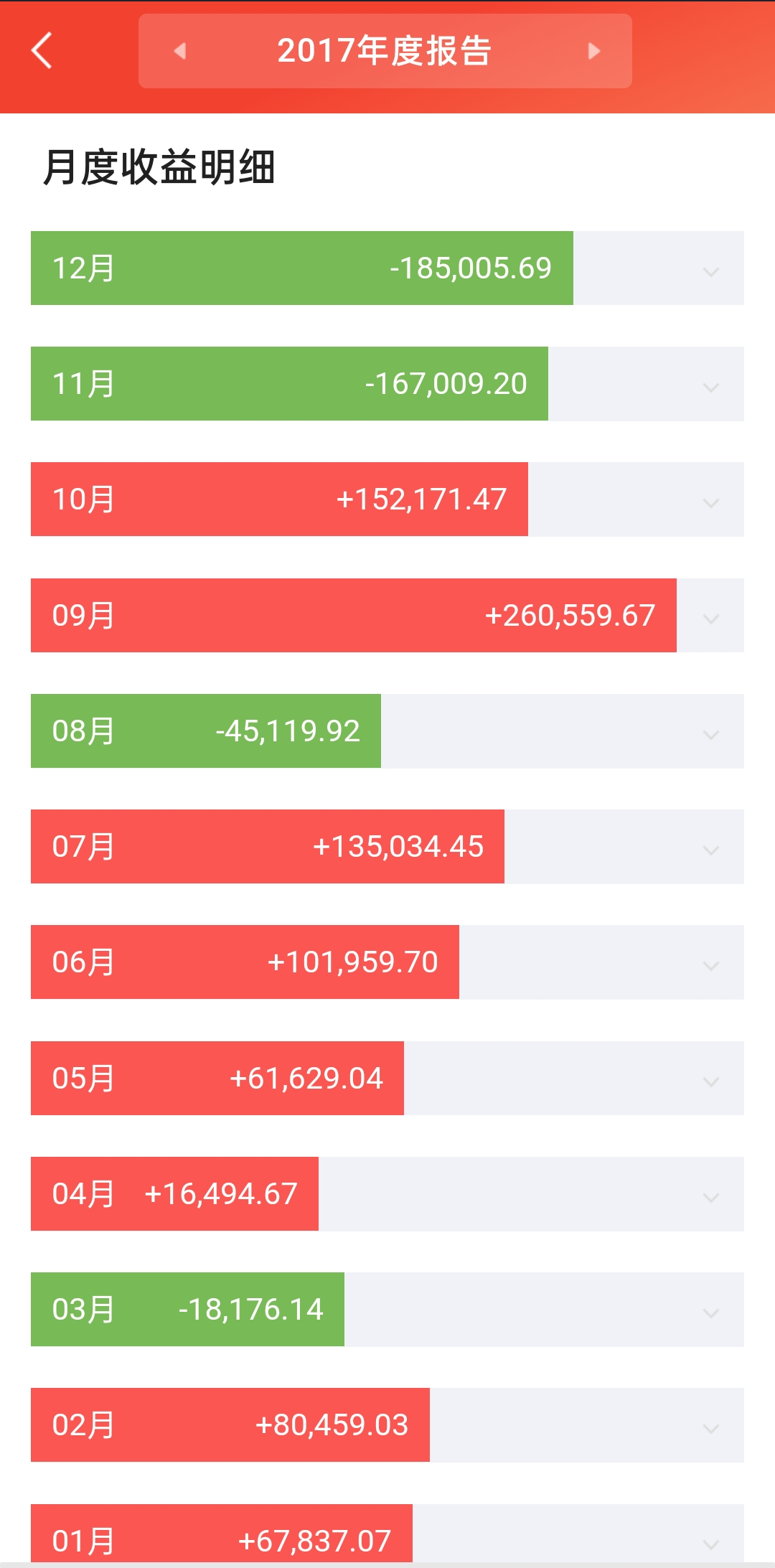Tap the 月度收益明细 section heading
Screen dimensions: 775x1568
[x=159, y=167]
